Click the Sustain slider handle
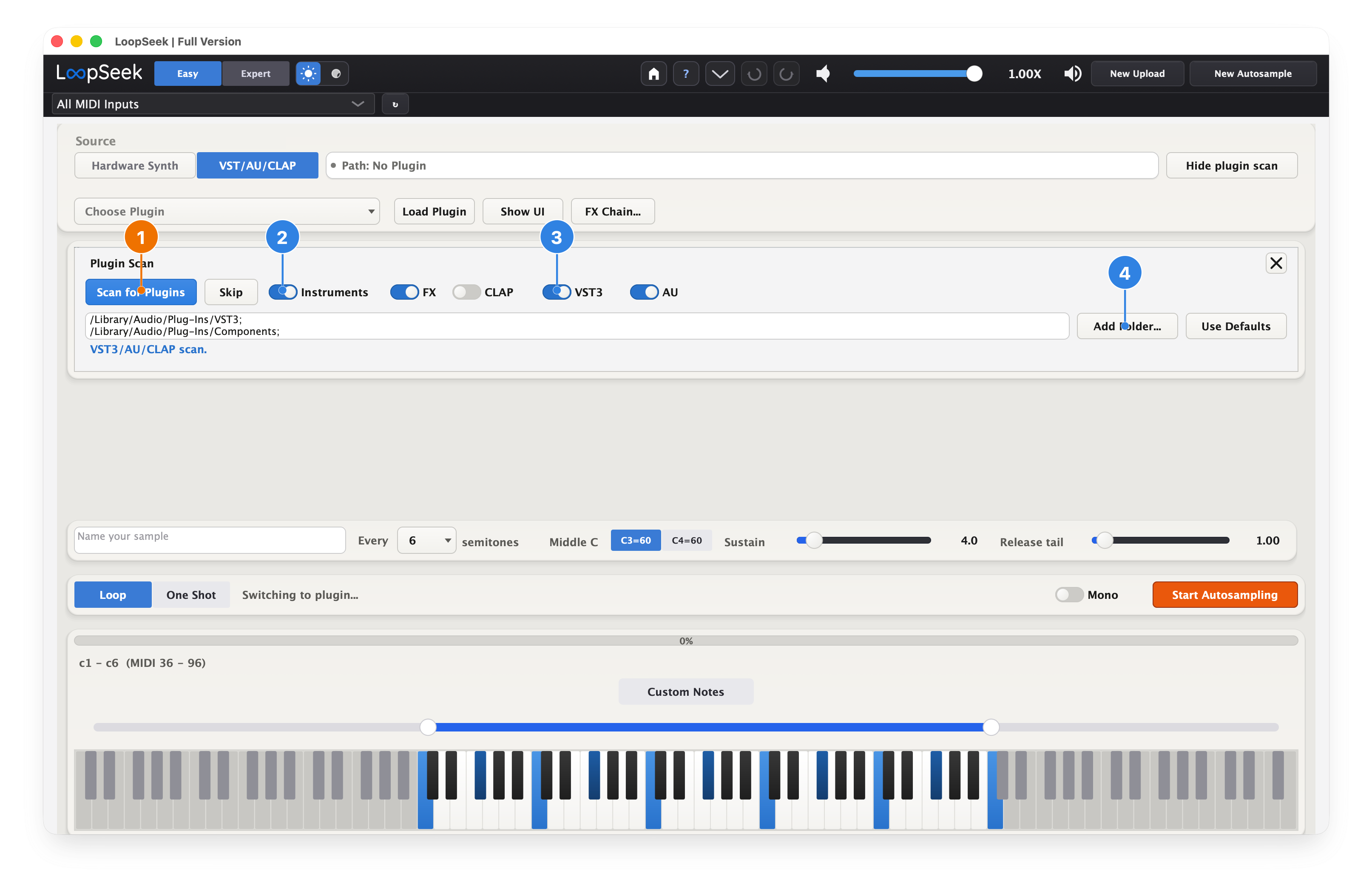This screenshot has width=1372, height=893. [x=814, y=540]
